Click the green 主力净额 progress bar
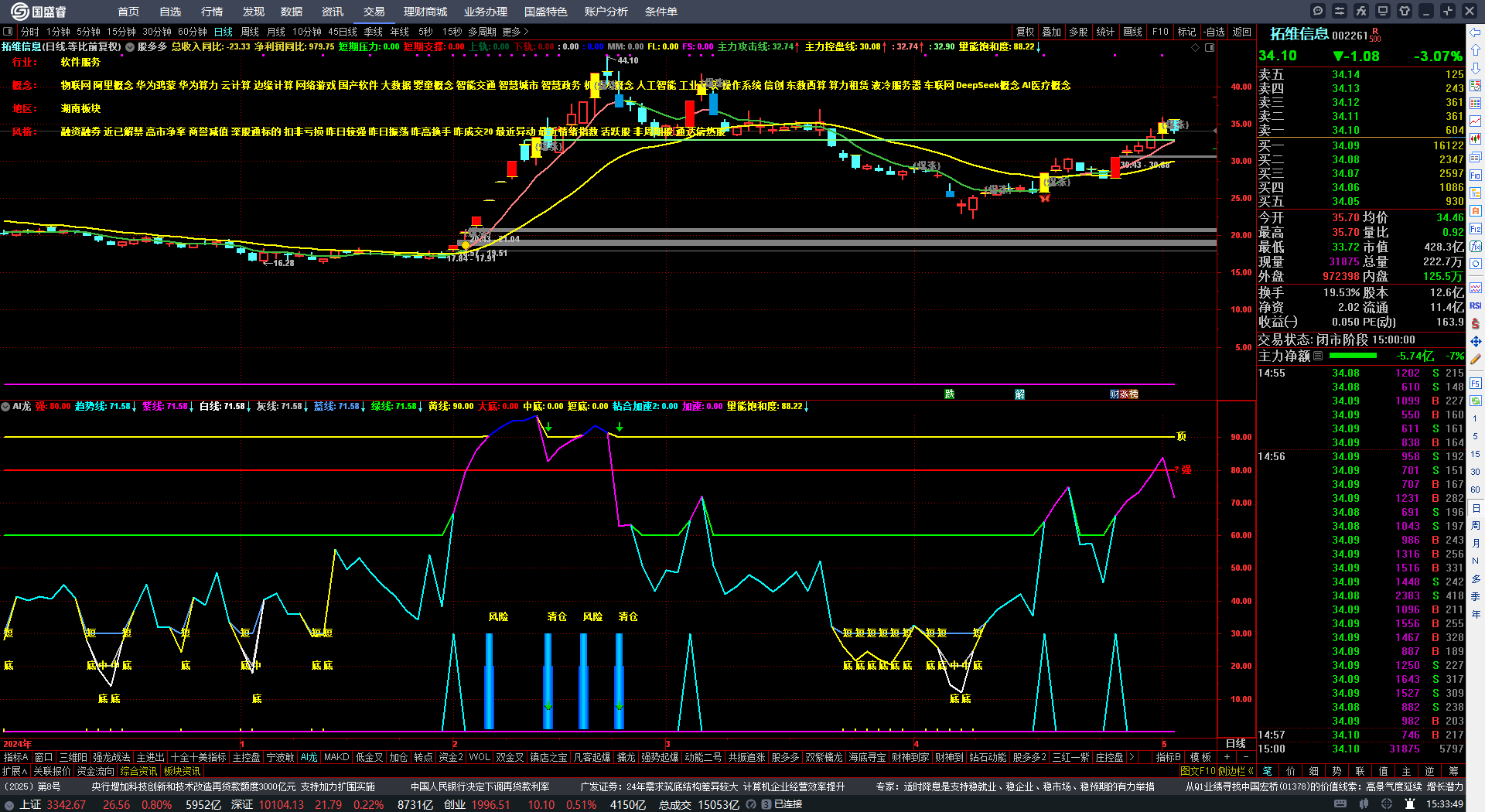This screenshot has width=1485, height=812. point(1353,356)
